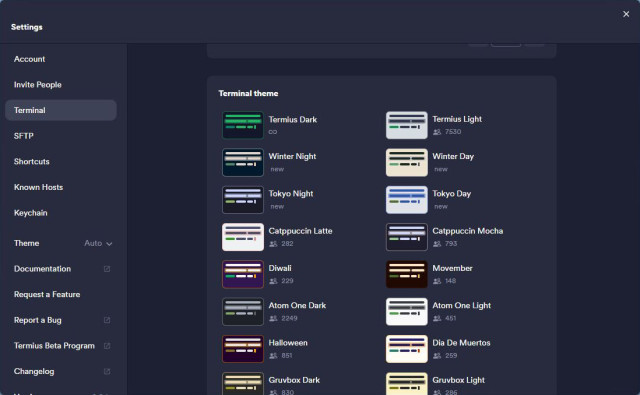Click the external link icon beside Report a Bug
The image size is (640, 395).
click(x=107, y=320)
